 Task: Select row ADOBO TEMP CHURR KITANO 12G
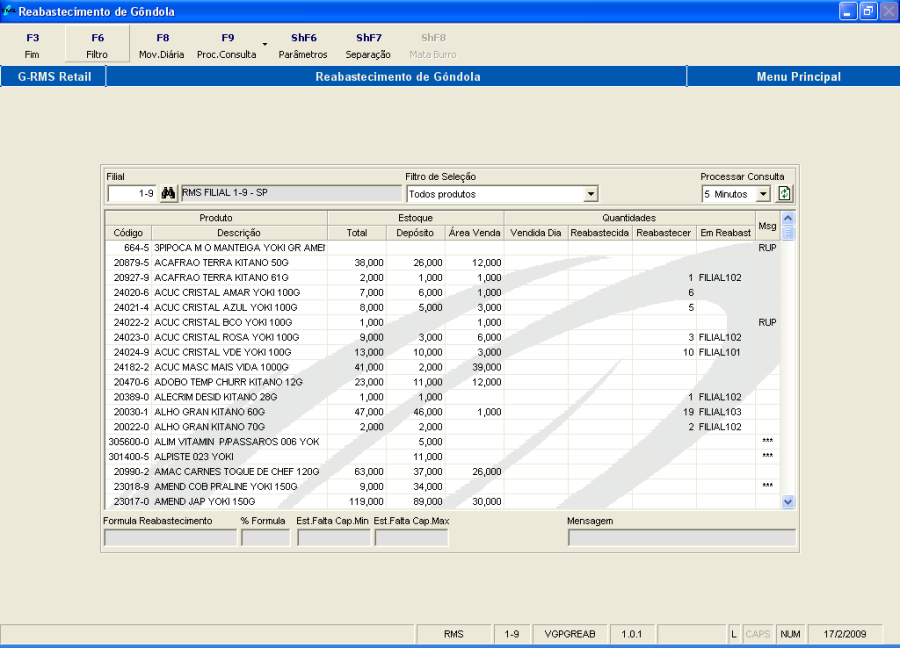[x=442, y=382]
